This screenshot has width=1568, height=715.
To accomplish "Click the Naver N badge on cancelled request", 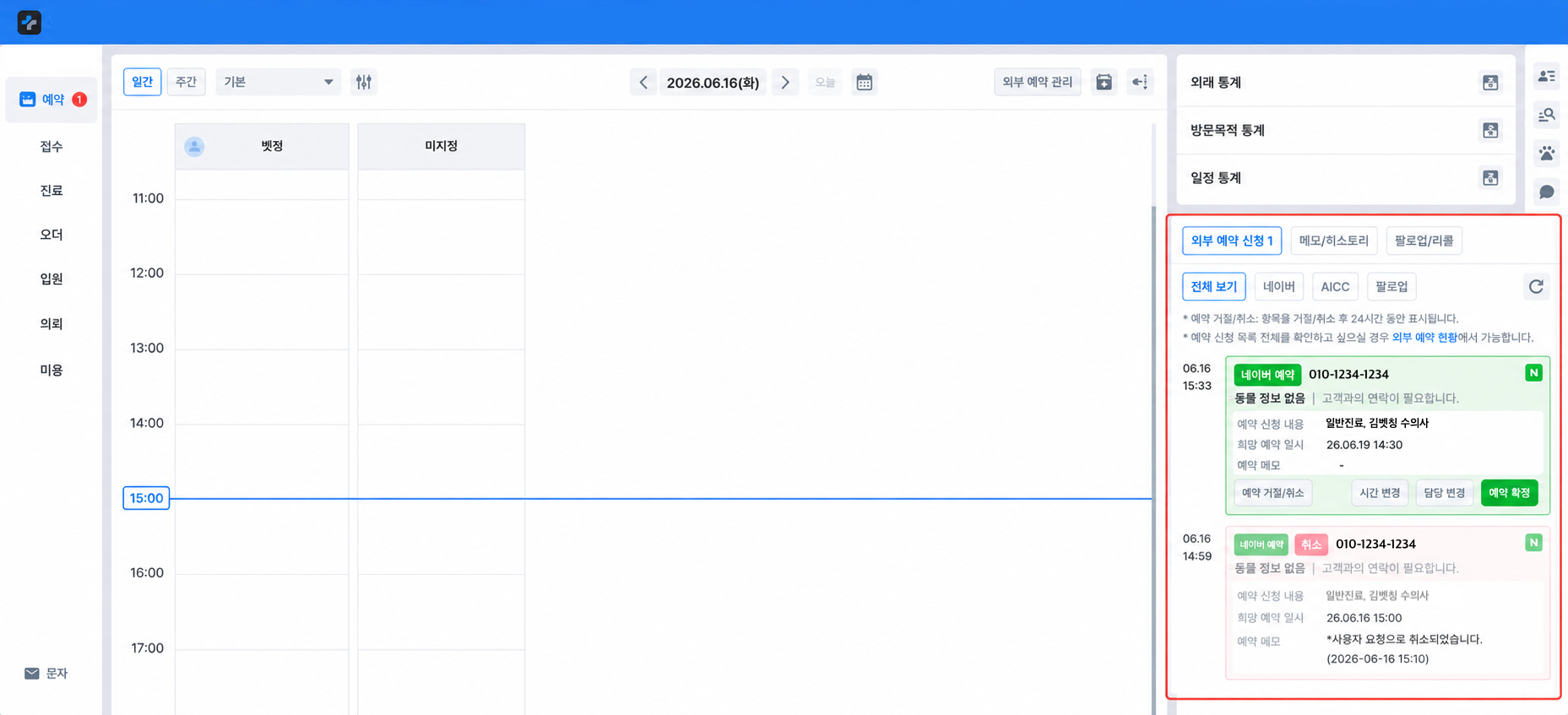I will click(1533, 543).
